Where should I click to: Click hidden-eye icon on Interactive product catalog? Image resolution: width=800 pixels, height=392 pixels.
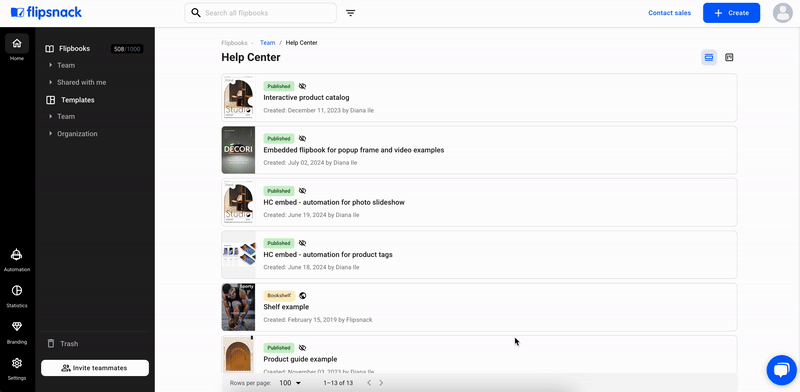coord(302,86)
